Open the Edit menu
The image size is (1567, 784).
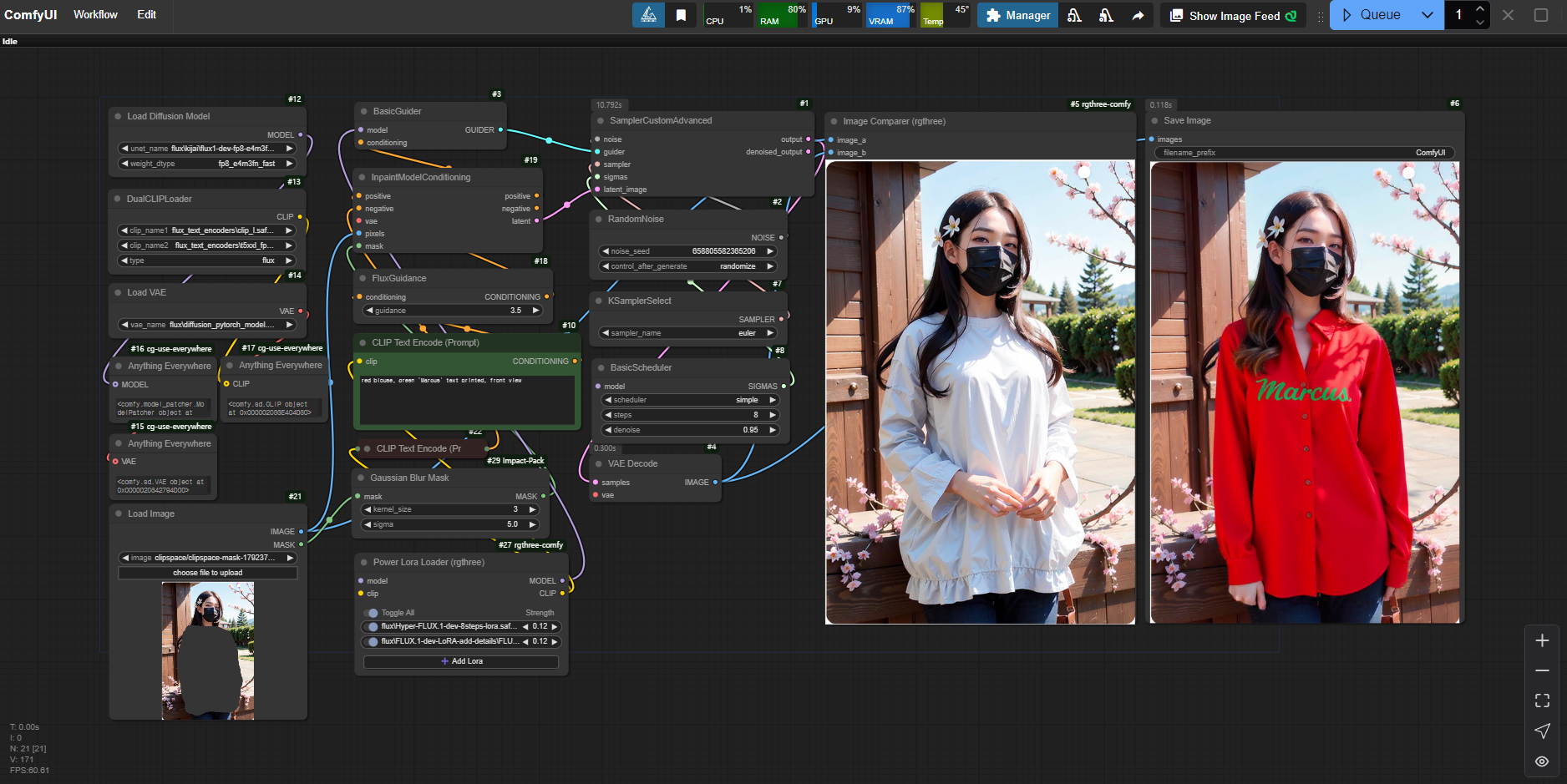(x=146, y=14)
